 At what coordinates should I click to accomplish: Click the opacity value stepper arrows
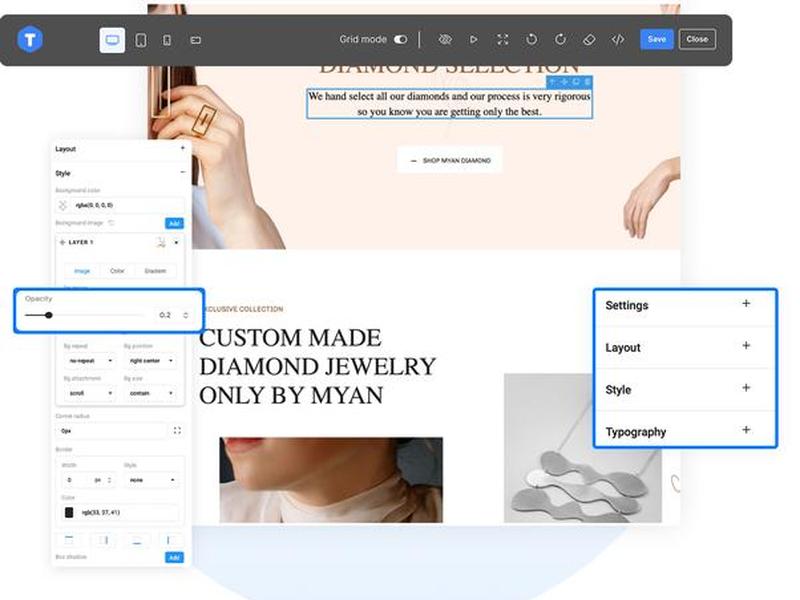click(x=186, y=315)
